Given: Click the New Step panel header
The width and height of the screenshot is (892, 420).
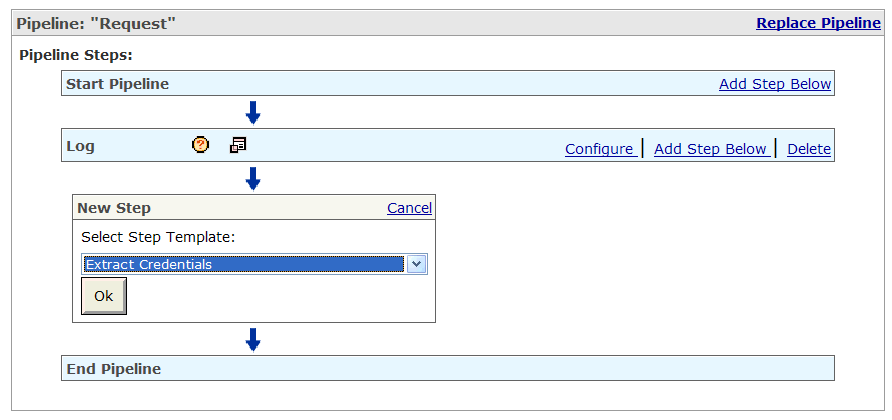Looking at the screenshot, I should tap(254, 208).
